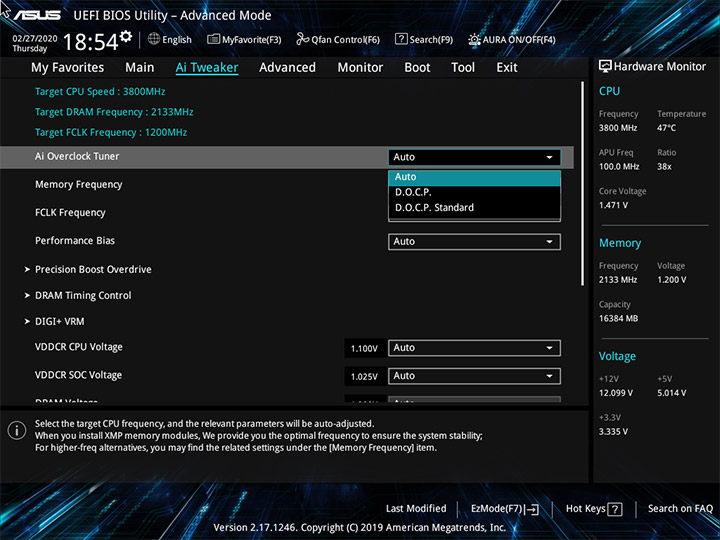Open the VDDCR CPU Voltage dropdown
This screenshot has width=720, height=540.
[x=474, y=348]
